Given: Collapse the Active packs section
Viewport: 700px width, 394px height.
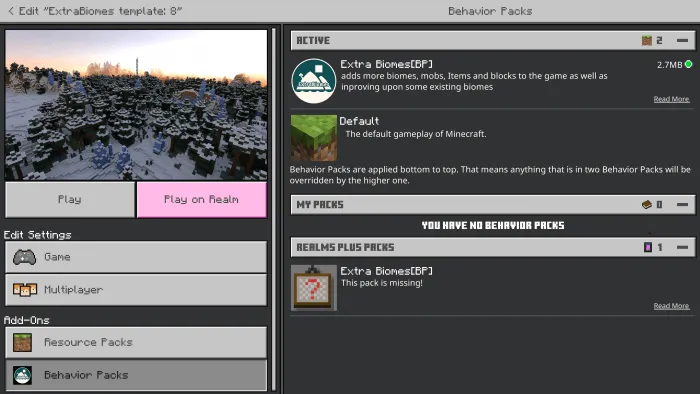Looking at the screenshot, I should (x=682, y=41).
